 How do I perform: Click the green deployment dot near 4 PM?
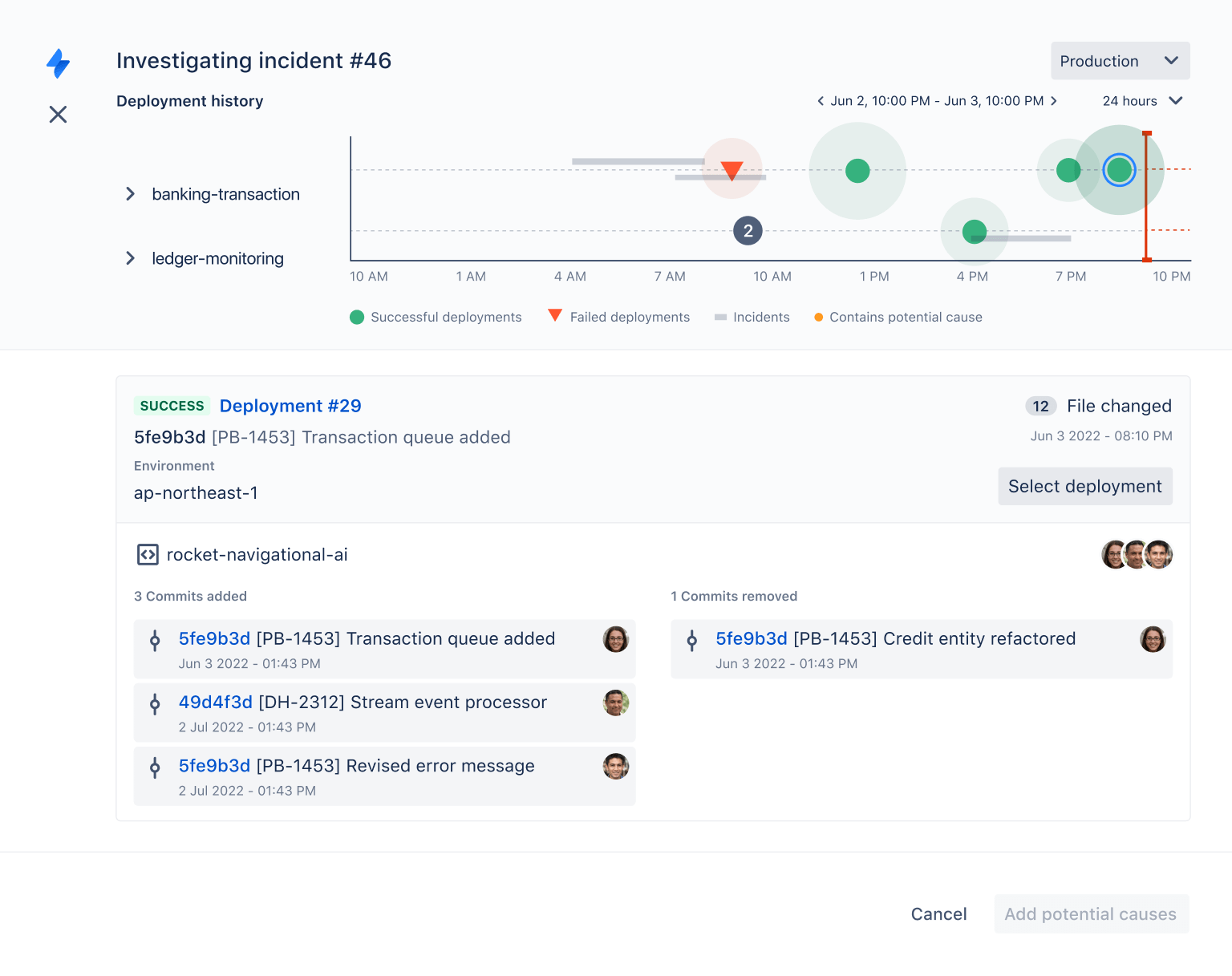click(974, 232)
